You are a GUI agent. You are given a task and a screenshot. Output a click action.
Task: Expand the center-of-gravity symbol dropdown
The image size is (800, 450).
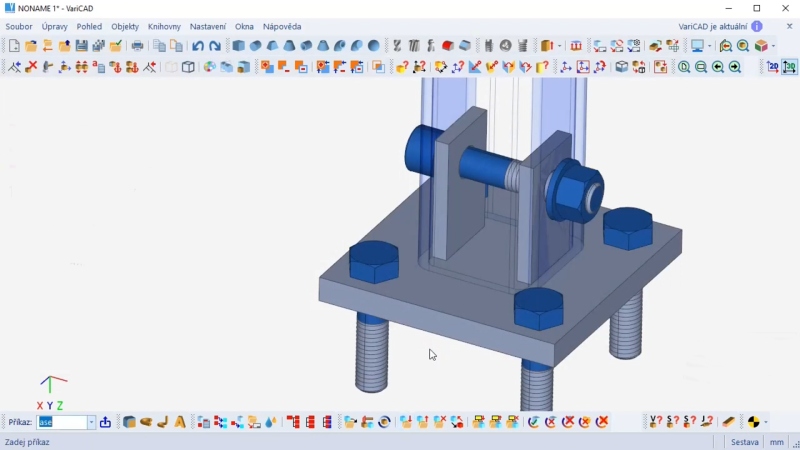(766, 422)
